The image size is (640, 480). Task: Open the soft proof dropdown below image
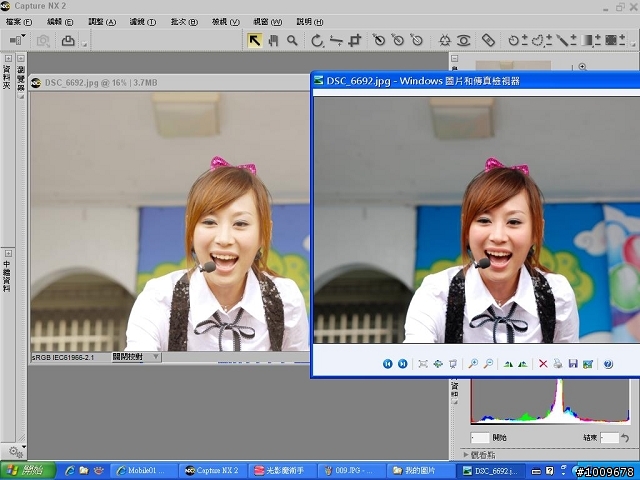[136, 357]
